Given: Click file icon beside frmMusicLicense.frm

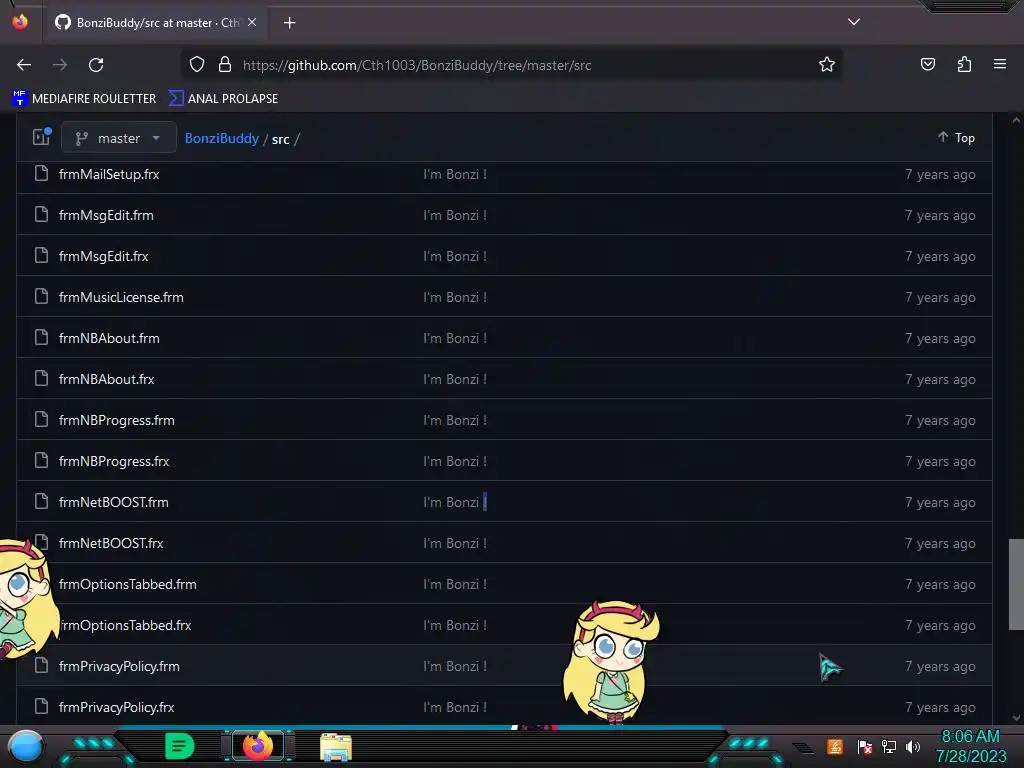Looking at the screenshot, I should pos(41,296).
